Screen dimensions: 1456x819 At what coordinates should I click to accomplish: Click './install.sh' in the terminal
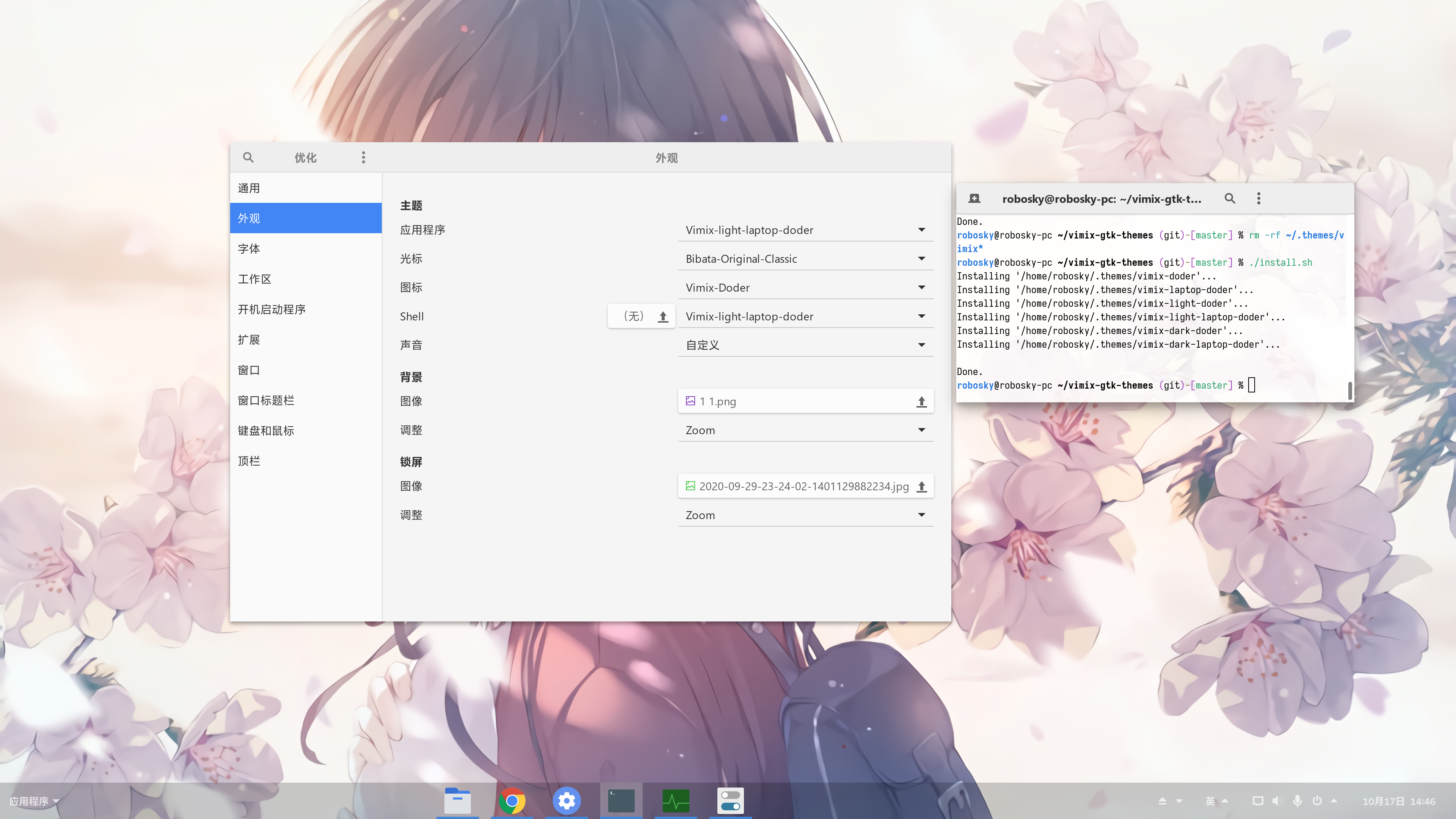pos(1281,262)
